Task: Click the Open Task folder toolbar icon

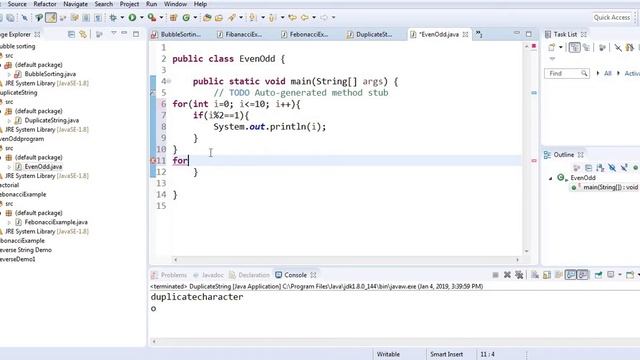Action: (219, 18)
